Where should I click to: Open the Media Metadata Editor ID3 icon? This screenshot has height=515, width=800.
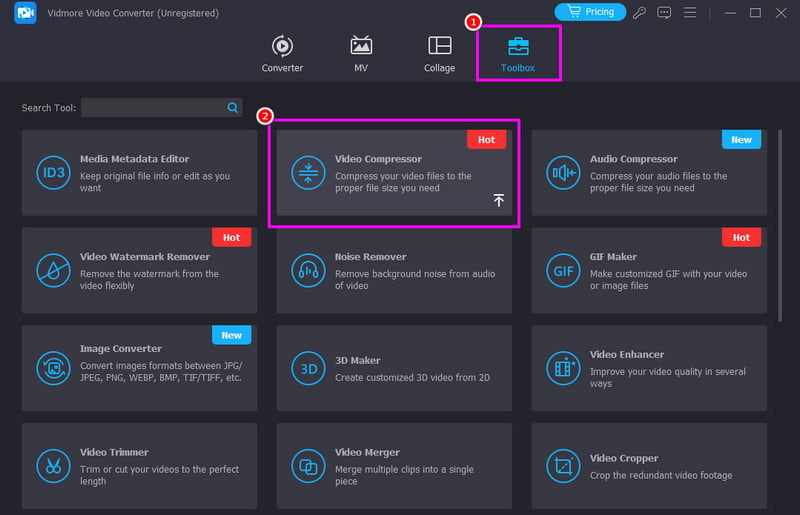pos(53,172)
